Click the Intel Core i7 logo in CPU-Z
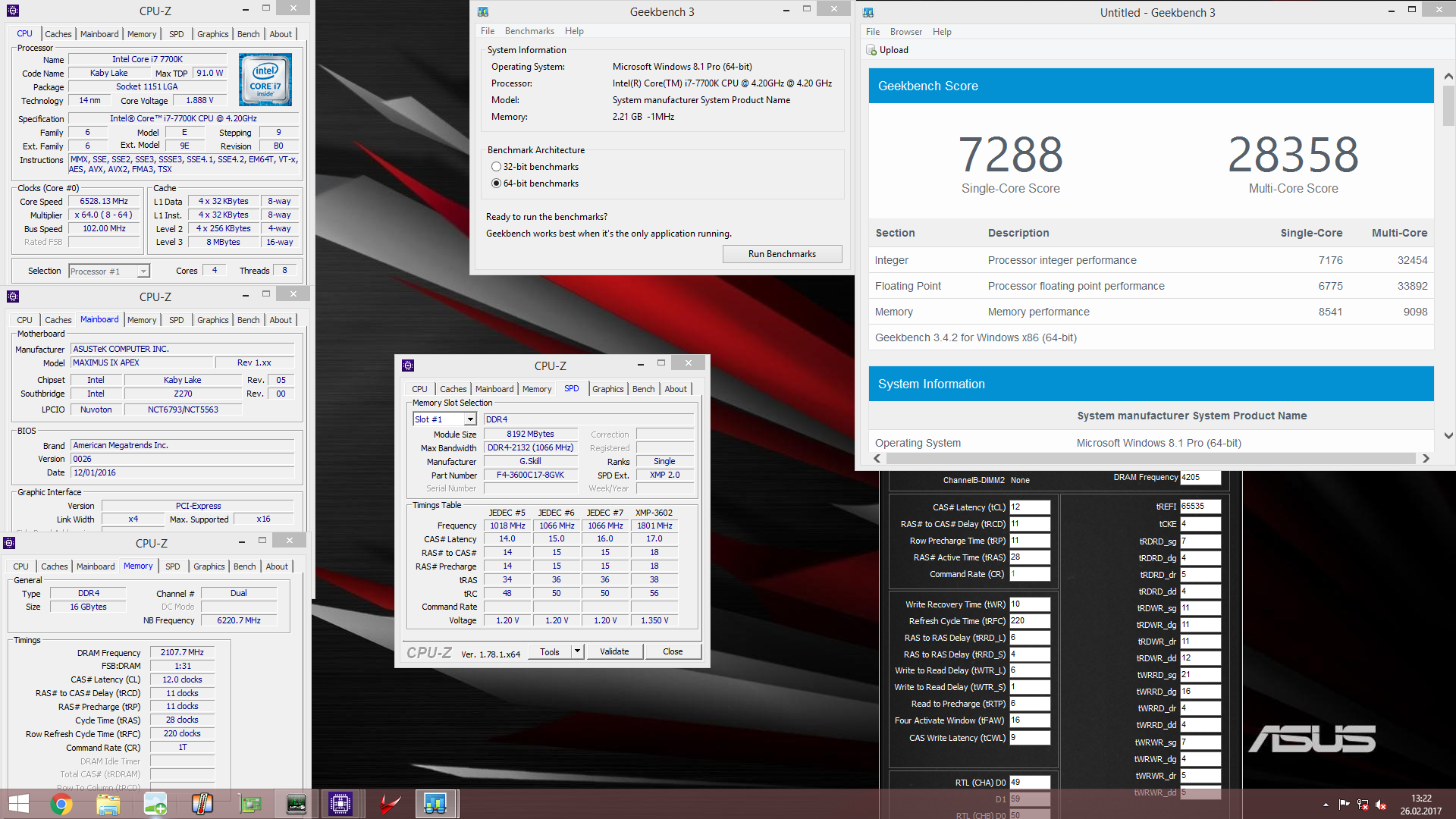The height and width of the screenshot is (819, 1456). click(x=265, y=80)
